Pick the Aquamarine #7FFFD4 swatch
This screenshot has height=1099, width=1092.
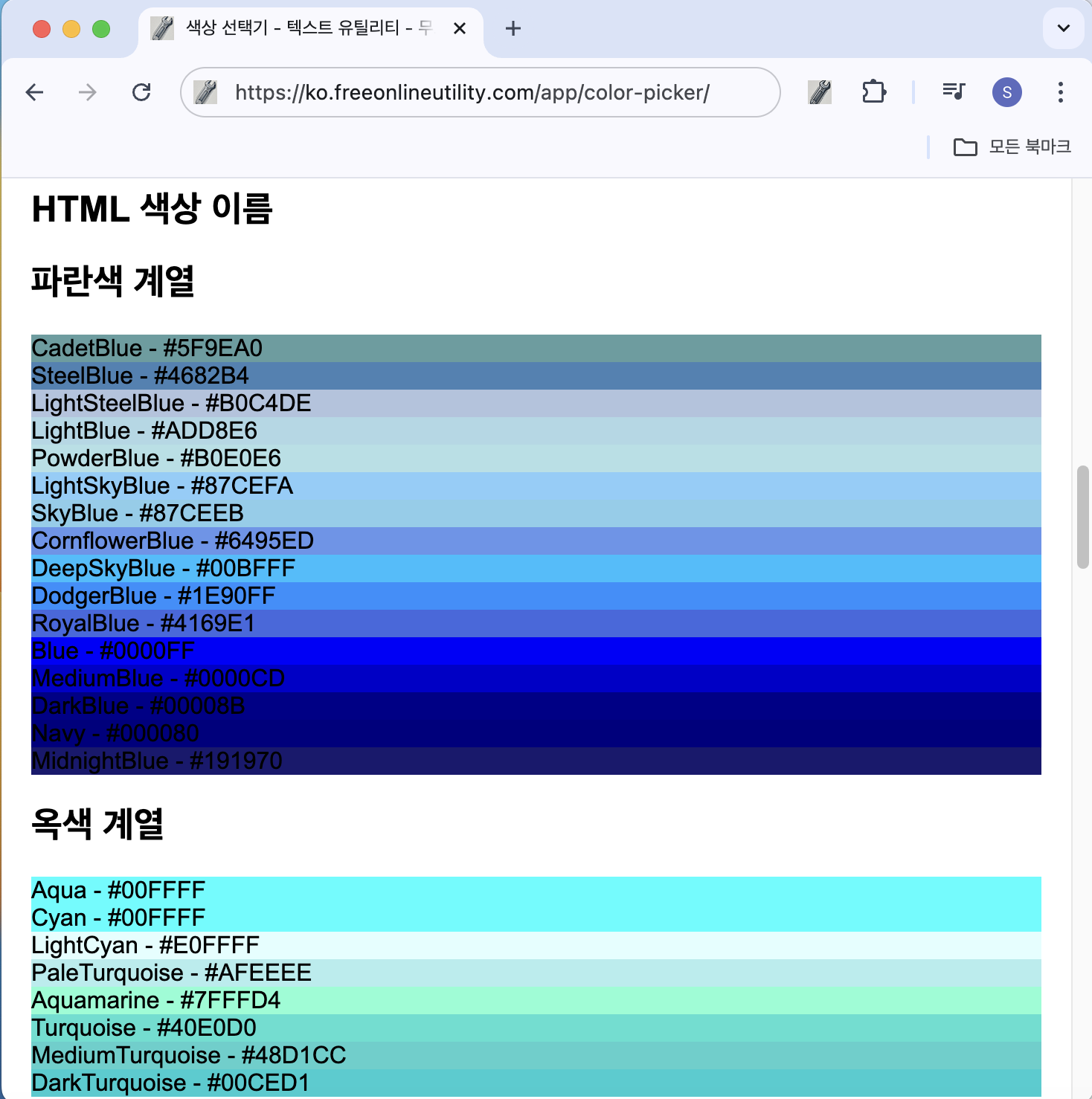pos(536,1000)
